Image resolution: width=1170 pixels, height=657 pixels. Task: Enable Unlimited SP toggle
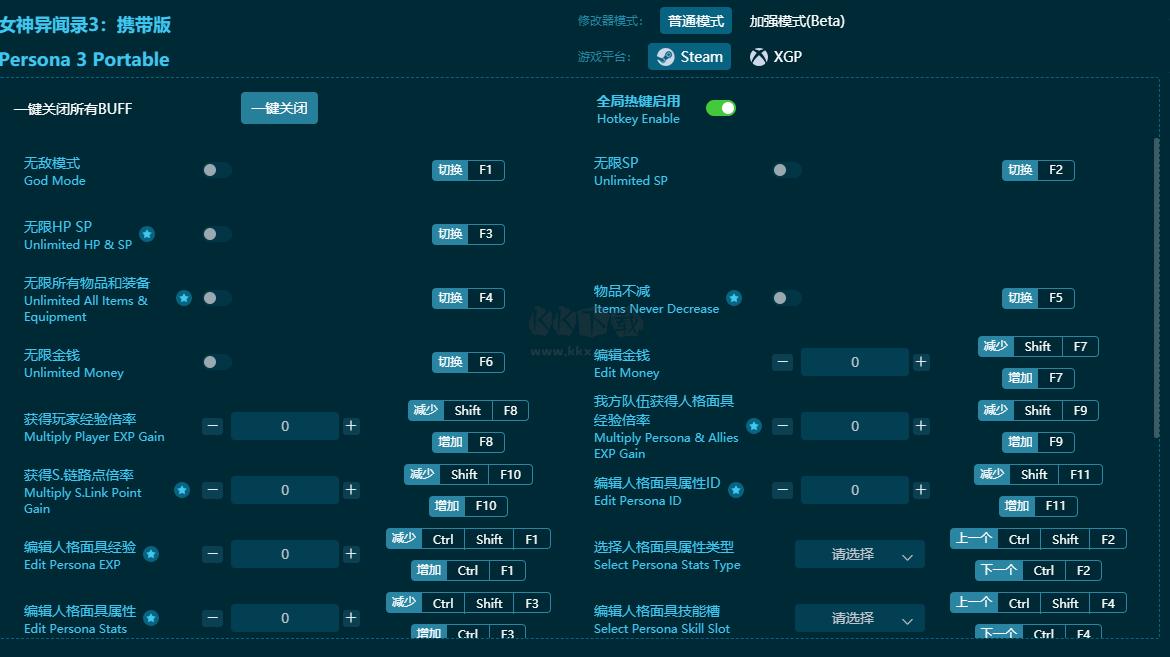tap(786, 170)
